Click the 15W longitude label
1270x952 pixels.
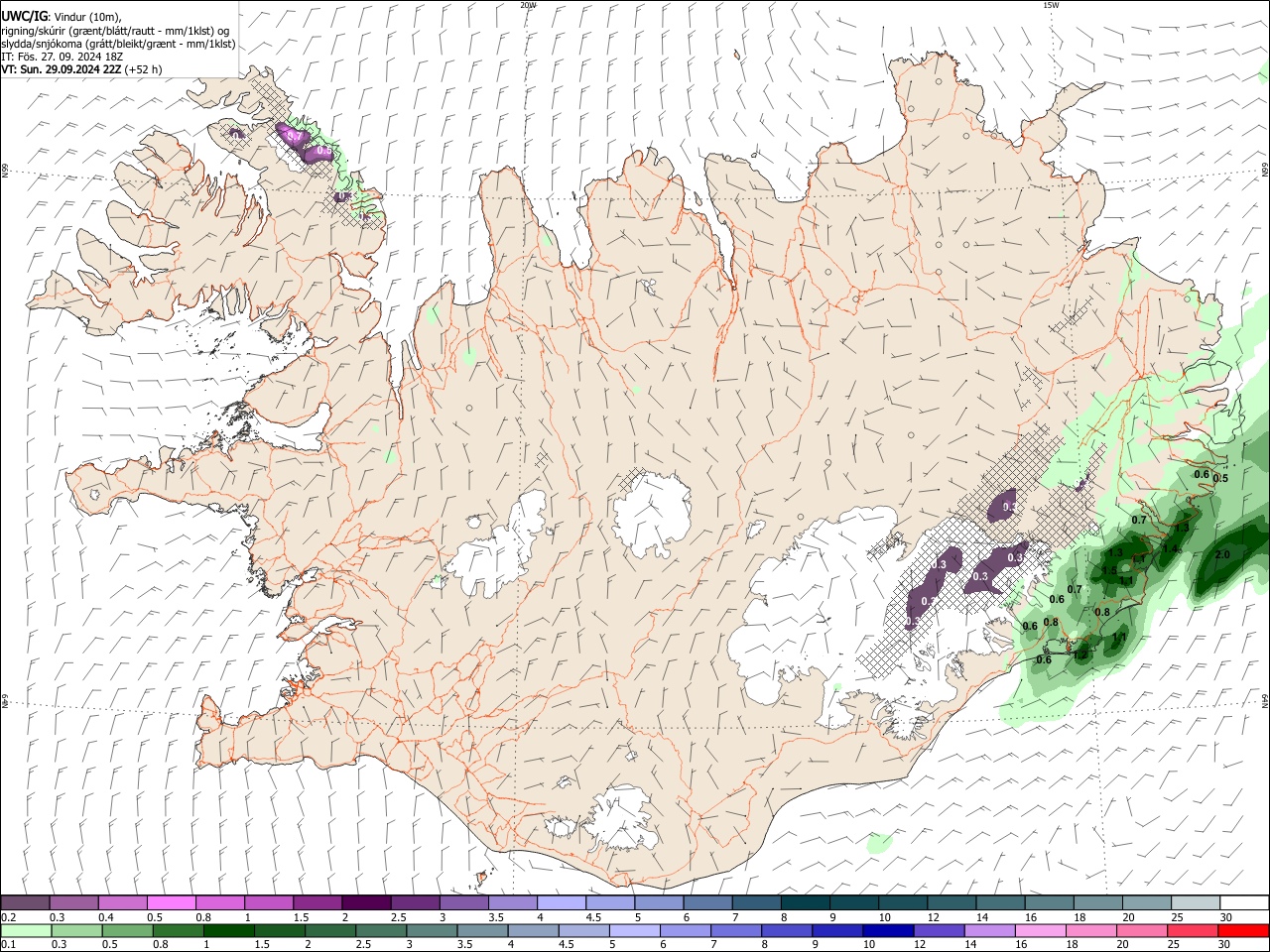tap(1051, 5)
